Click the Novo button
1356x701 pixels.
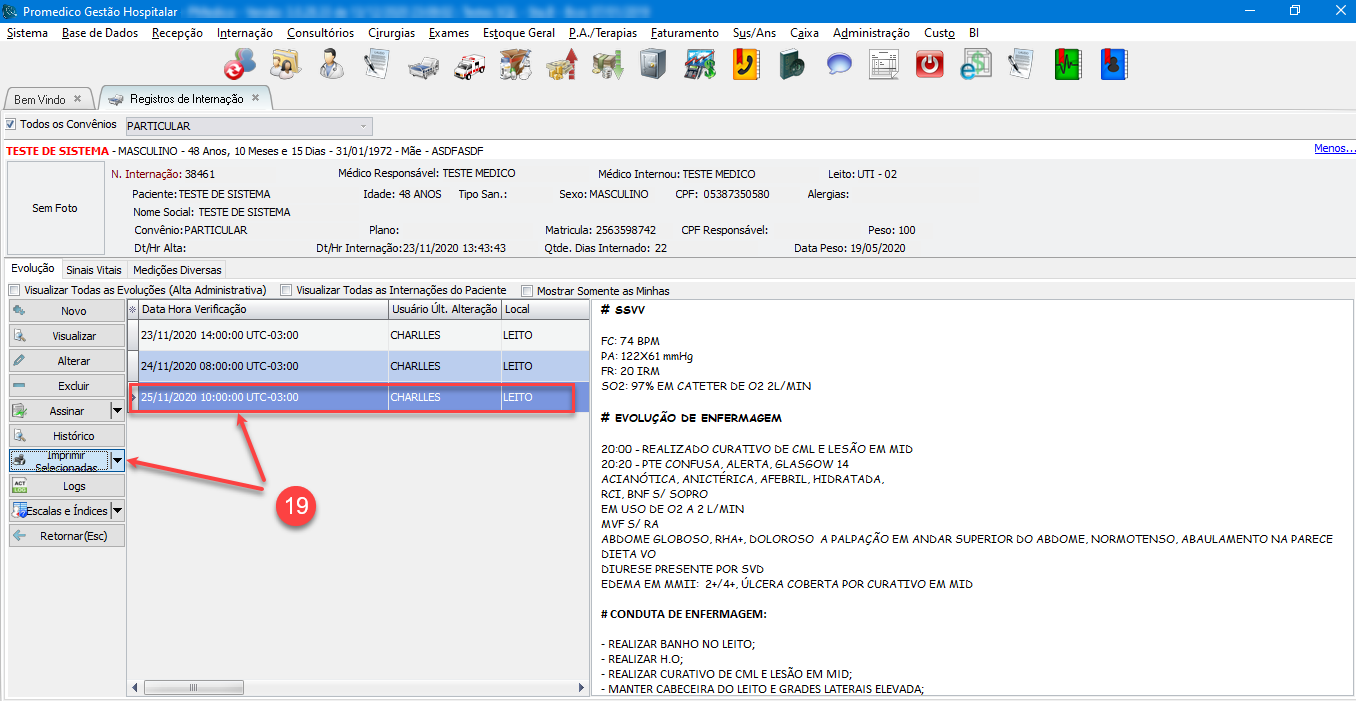pyautogui.click(x=67, y=311)
